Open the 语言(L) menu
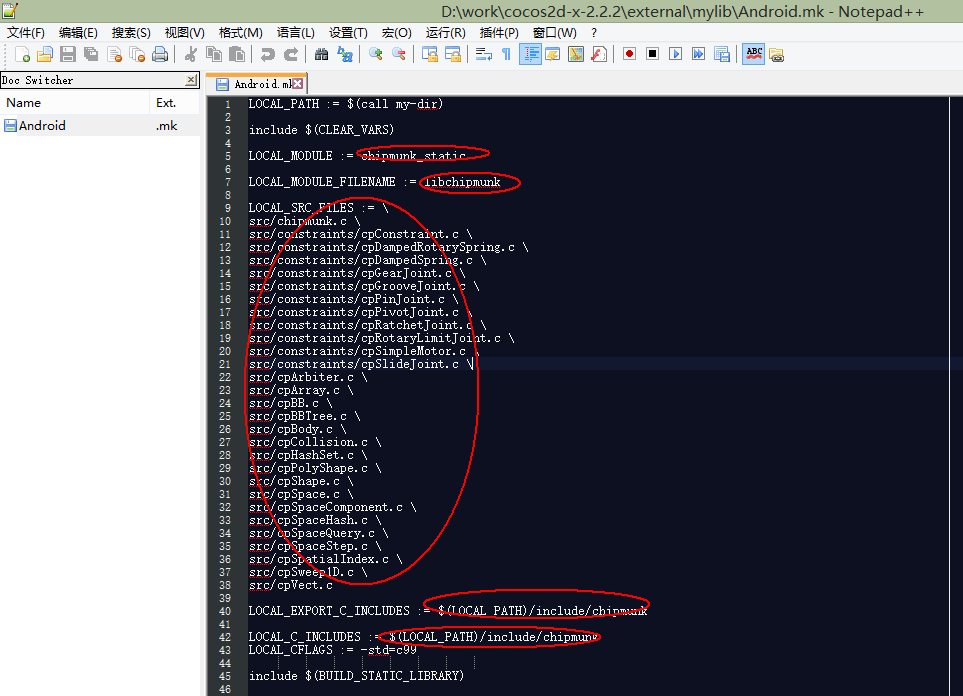The height and width of the screenshot is (696, 963). click(x=295, y=33)
